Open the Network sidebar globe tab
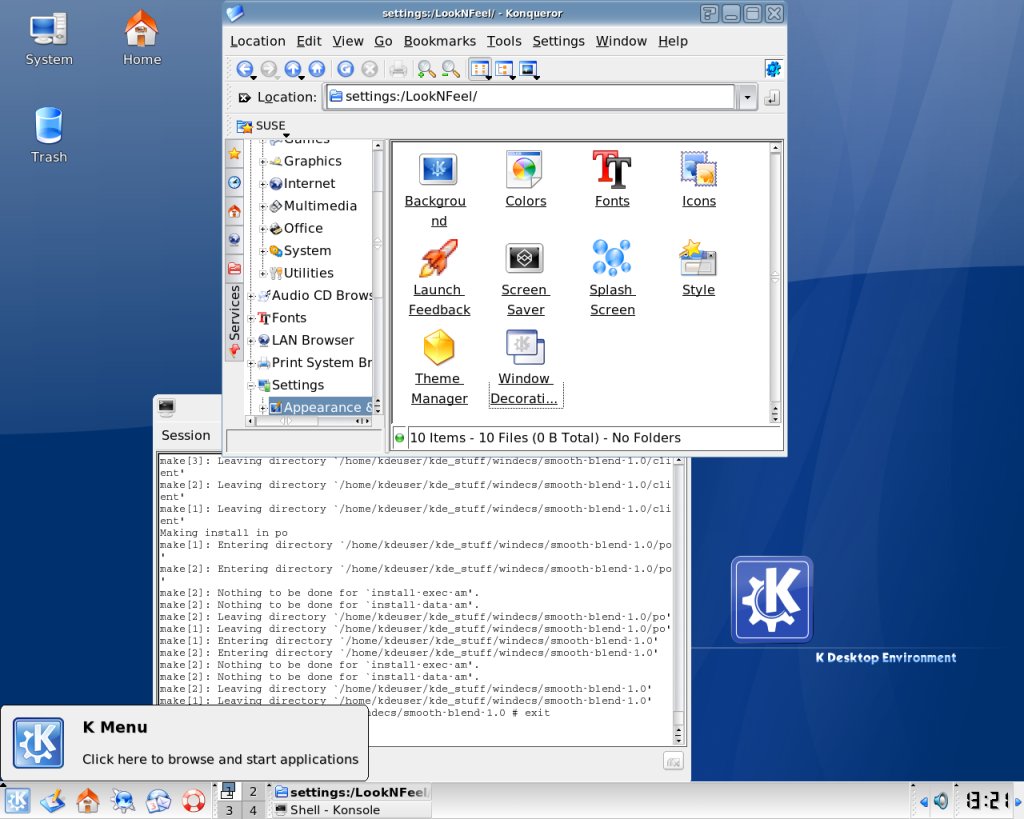 234,239
